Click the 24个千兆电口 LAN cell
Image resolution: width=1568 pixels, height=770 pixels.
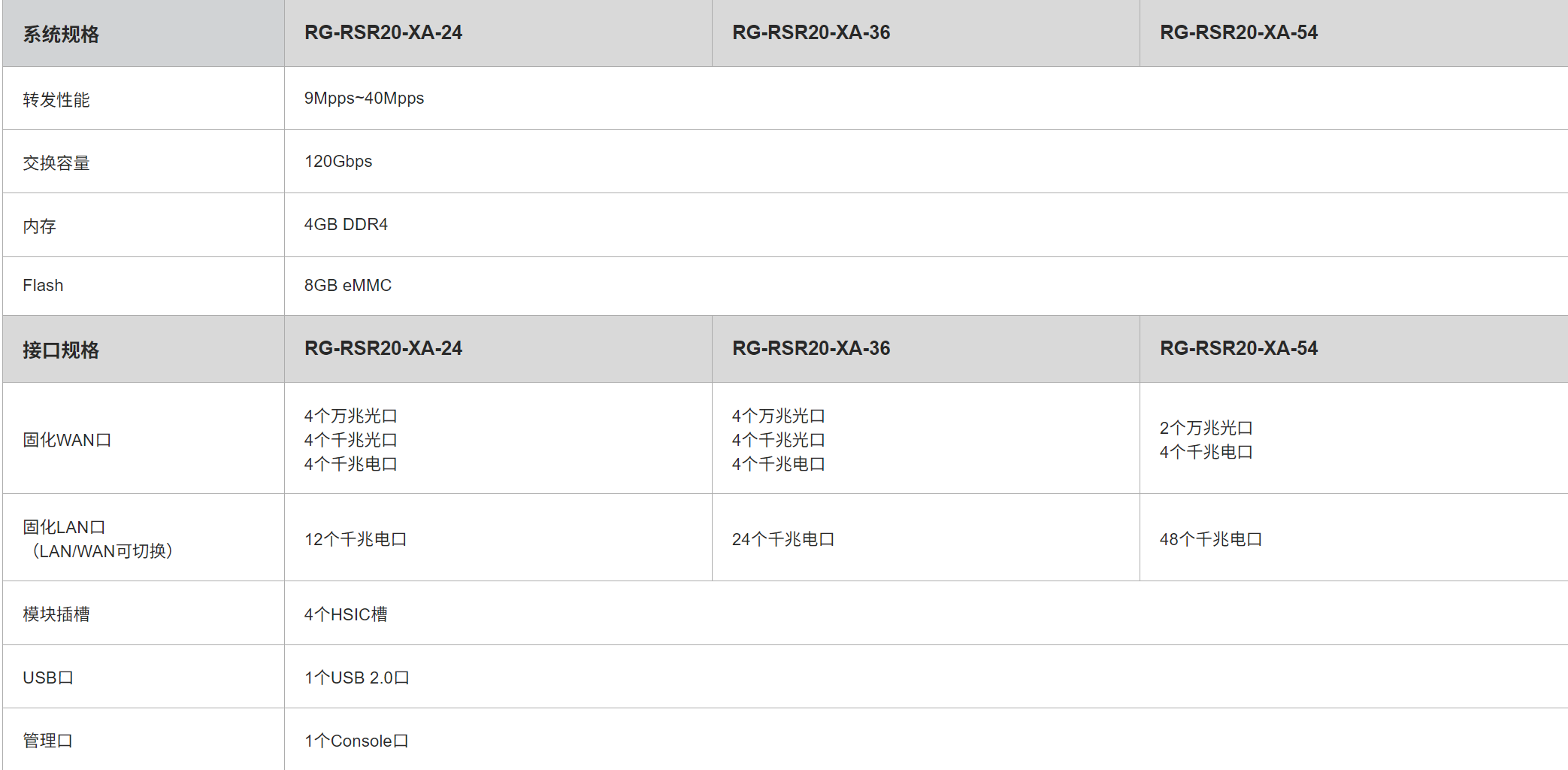(x=782, y=539)
